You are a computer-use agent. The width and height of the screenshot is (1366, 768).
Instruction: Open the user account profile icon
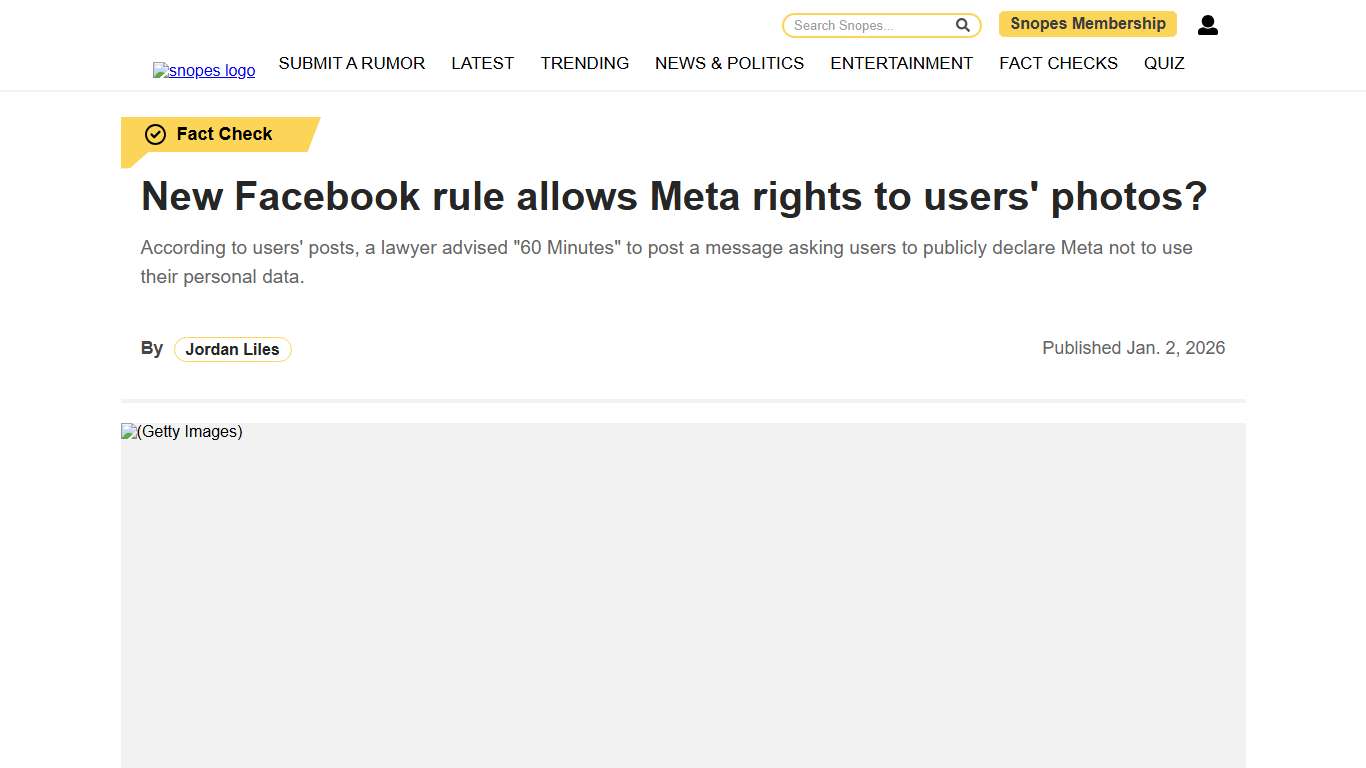[x=1207, y=25]
